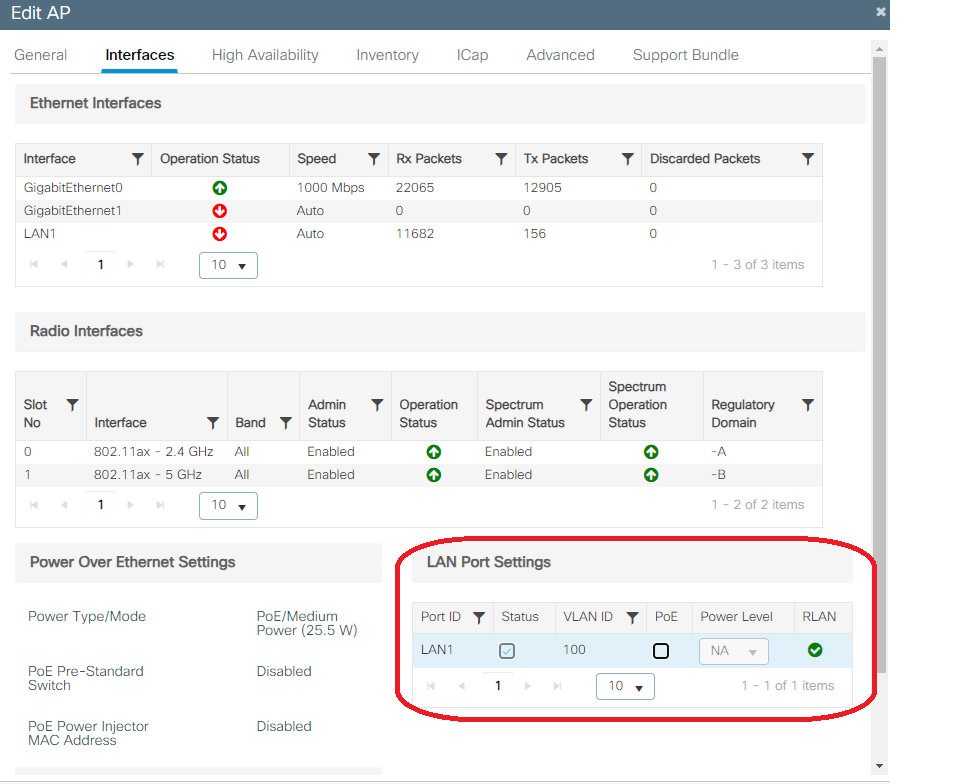The image size is (974, 784).
Task: Open Radio table items-per-page dropdown
Action: [228, 506]
